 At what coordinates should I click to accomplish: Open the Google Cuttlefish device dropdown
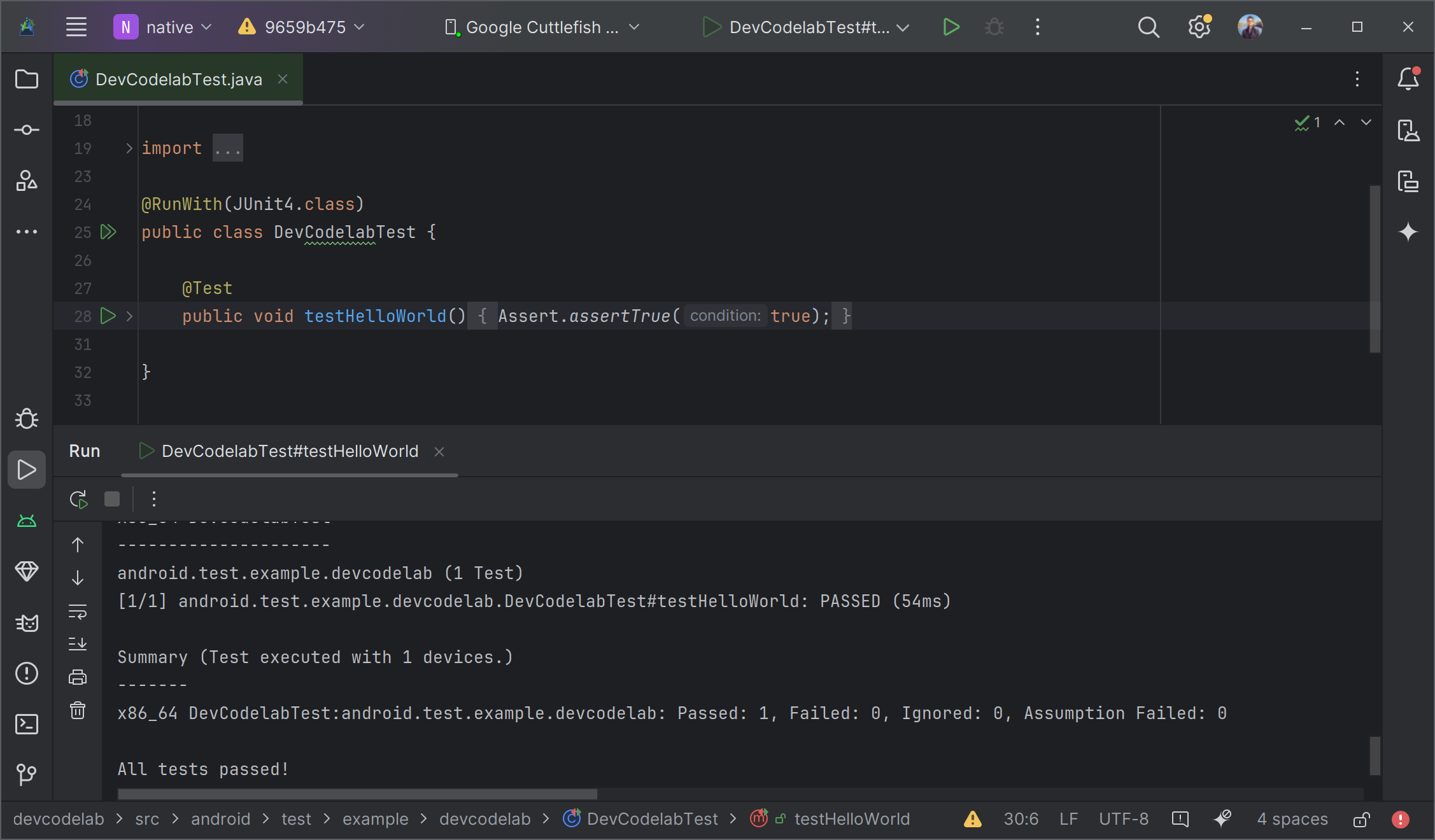542,27
